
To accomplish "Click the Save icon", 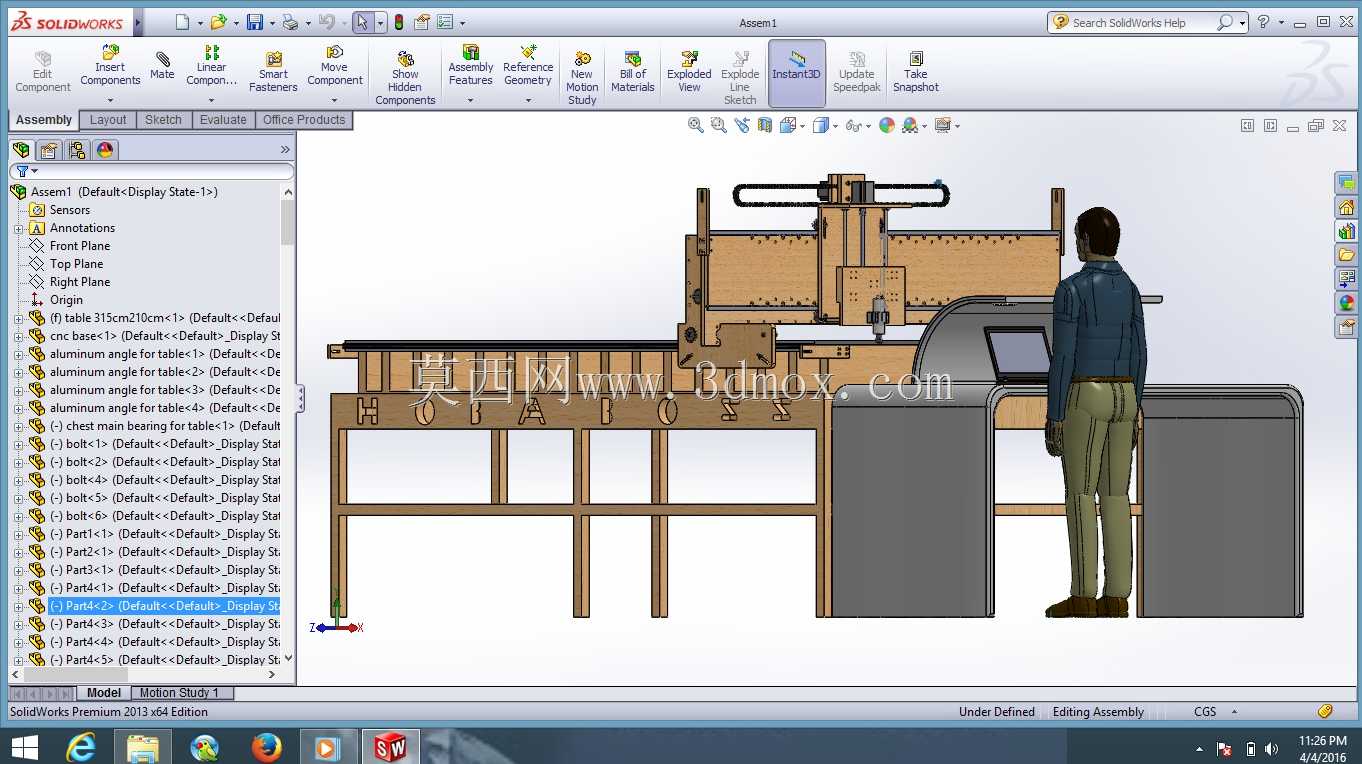I will click(x=255, y=22).
